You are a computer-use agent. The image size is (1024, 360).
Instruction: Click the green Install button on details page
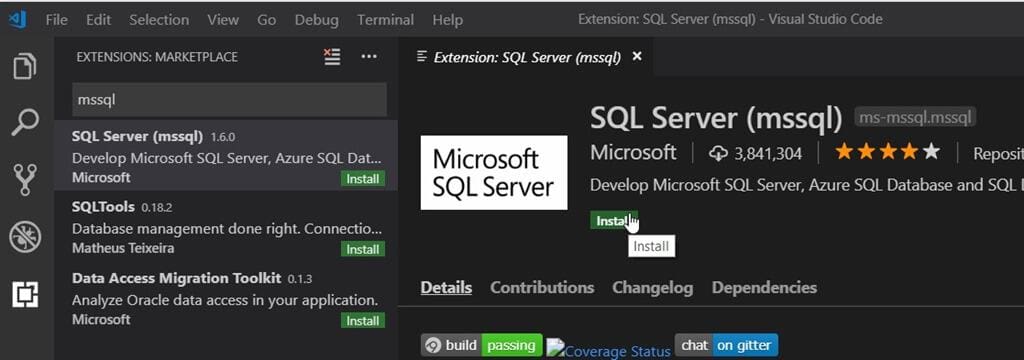[613, 220]
